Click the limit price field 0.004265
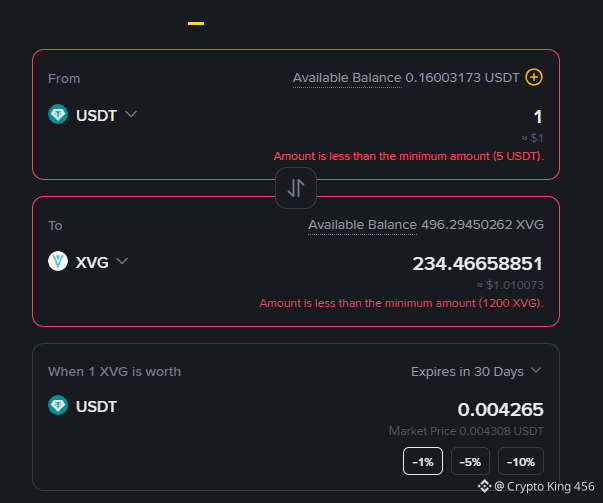This screenshot has height=503, width=603. tap(500, 410)
